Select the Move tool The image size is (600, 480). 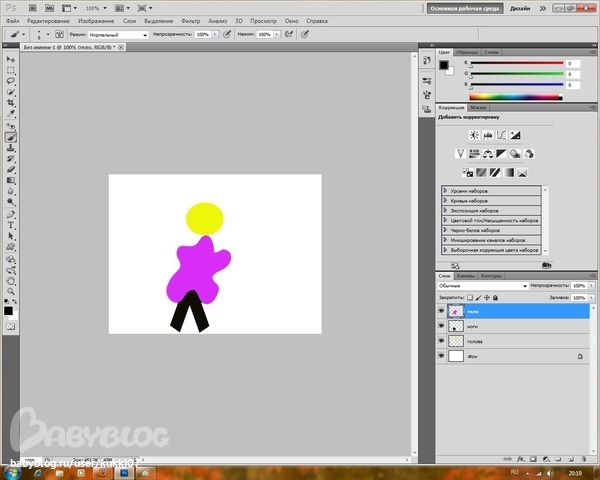[x=11, y=60]
